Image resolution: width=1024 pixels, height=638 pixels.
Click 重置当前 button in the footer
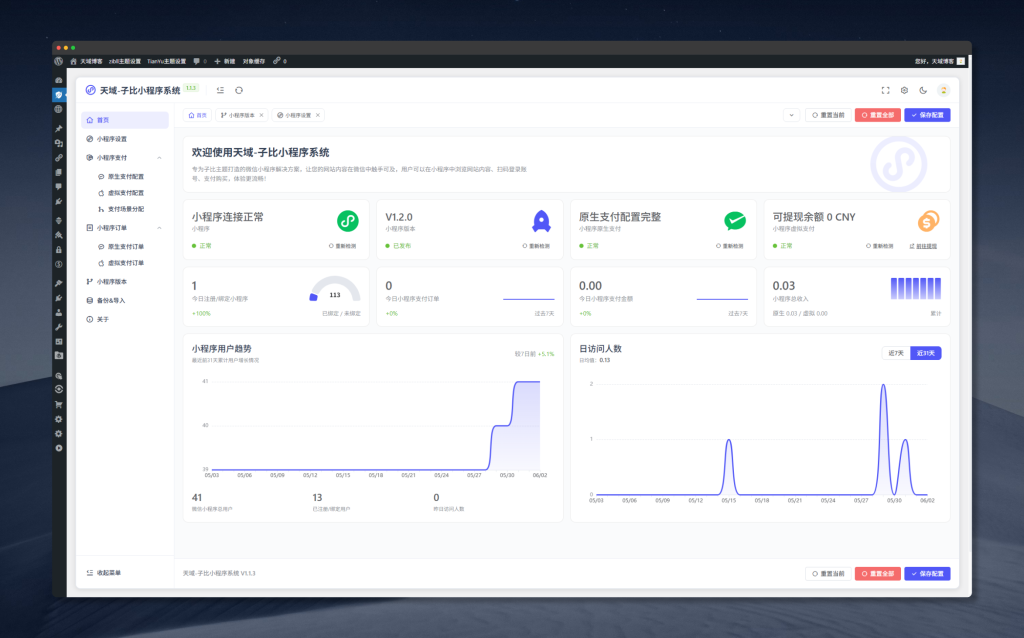pos(828,573)
